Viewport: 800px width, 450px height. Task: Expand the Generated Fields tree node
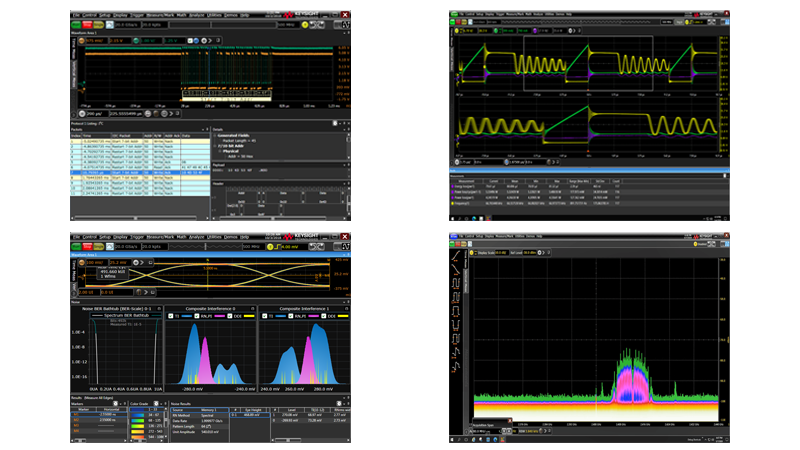pos(214,135)
